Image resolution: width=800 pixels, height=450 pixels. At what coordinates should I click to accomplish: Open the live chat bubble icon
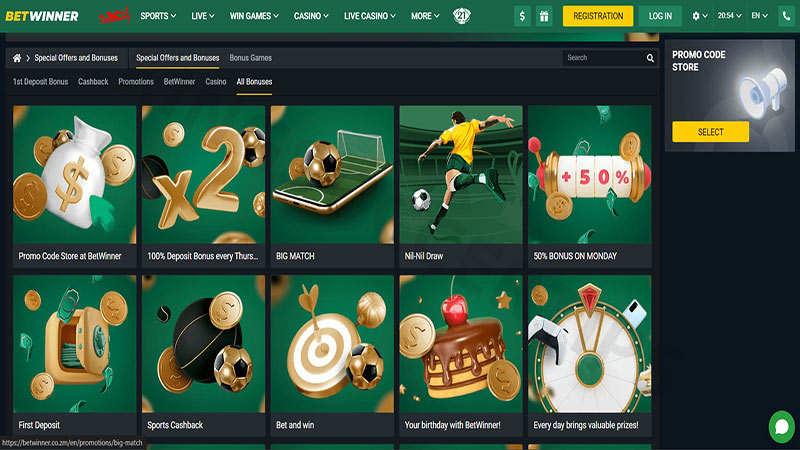pyautogui.click(x=782, y=427)
